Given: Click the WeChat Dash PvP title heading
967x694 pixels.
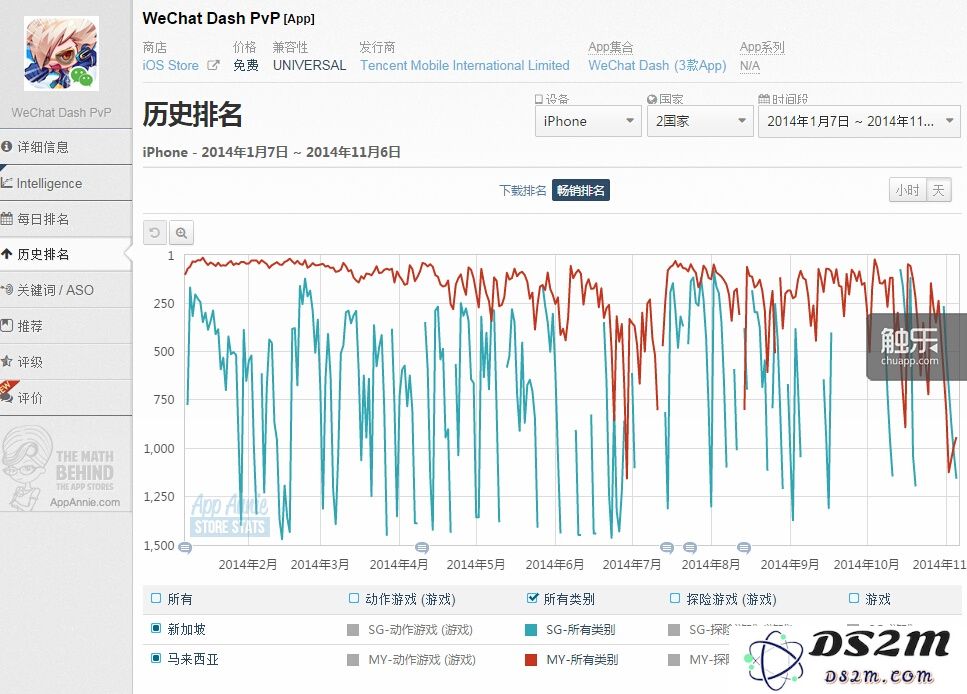Looking at the screenshot, I should [211, 19].
